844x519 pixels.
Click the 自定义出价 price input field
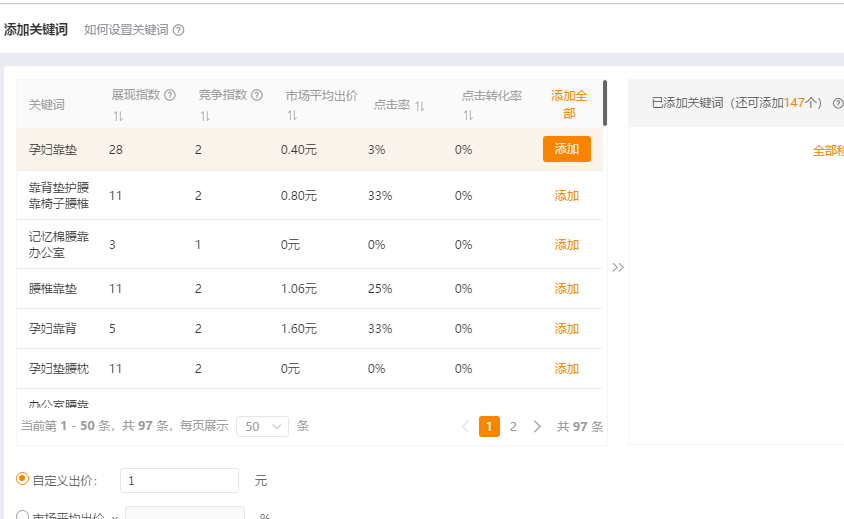click(179, 481)
